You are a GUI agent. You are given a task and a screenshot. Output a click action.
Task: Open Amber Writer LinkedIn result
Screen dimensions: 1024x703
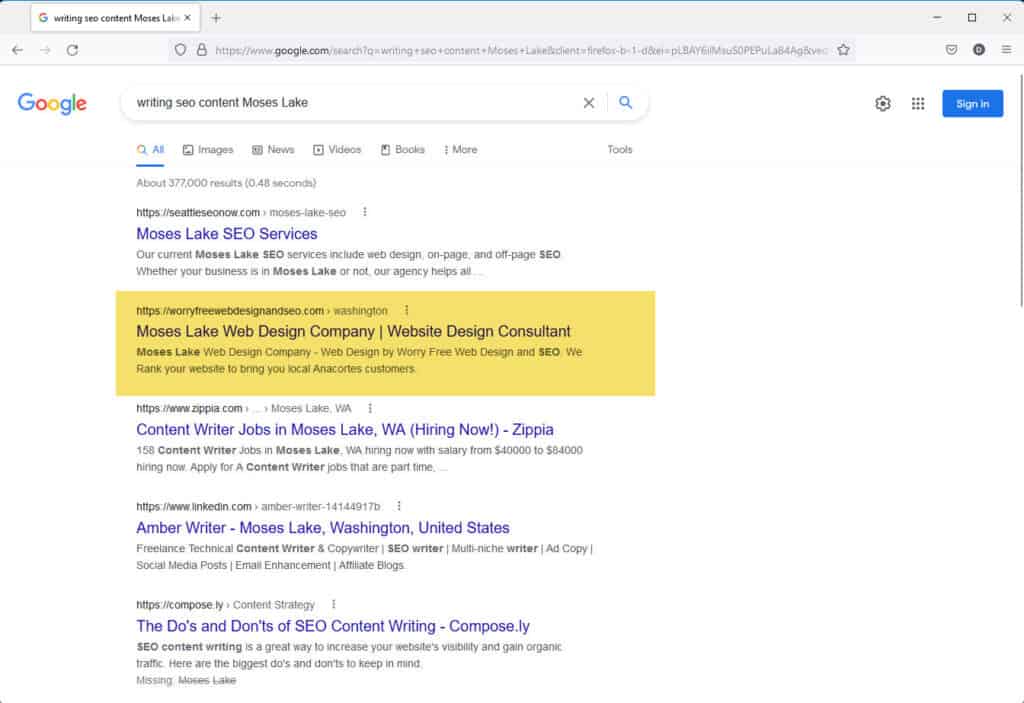click(x=323, y=527)
